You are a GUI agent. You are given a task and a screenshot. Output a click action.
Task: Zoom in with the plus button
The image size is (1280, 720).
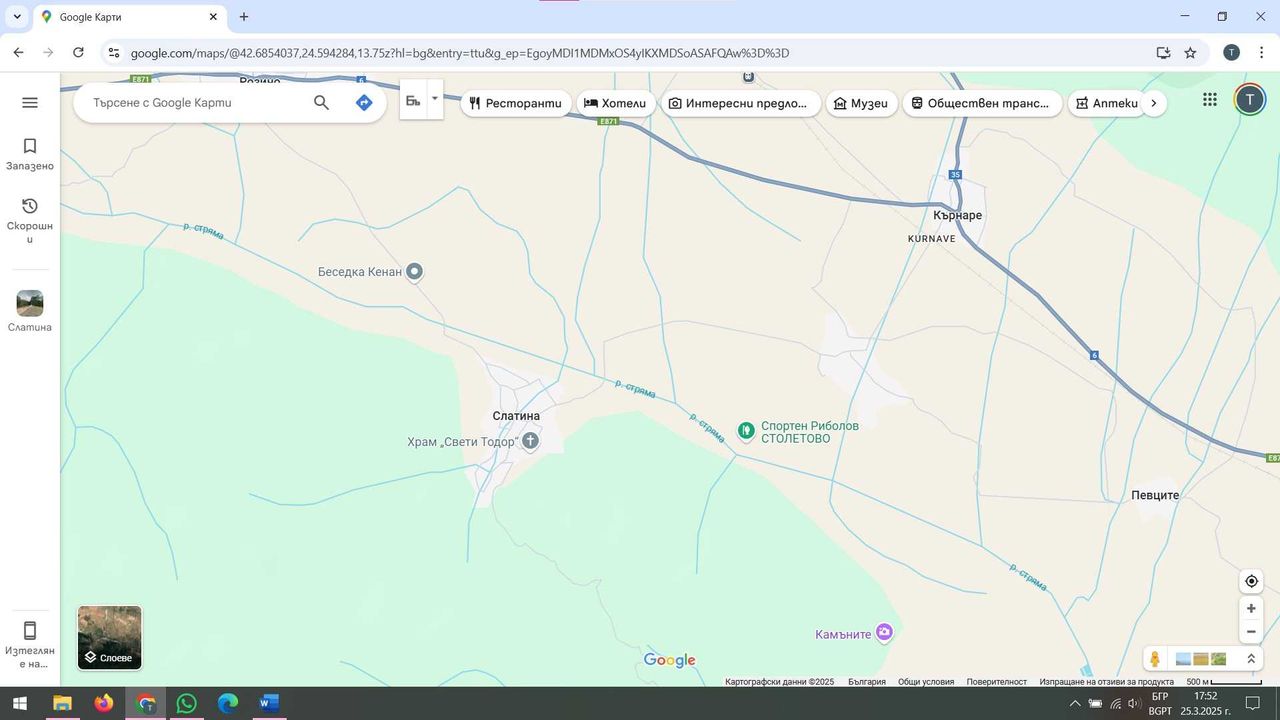tap(1251, 608)
